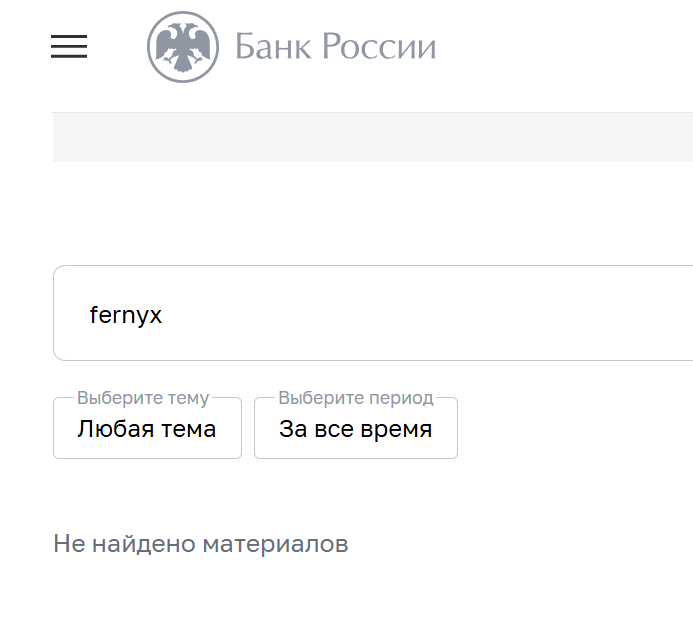Viewport: 693px width, 625px height.
Task: Expand the За все время period dropdown
Action: [356, 429]
